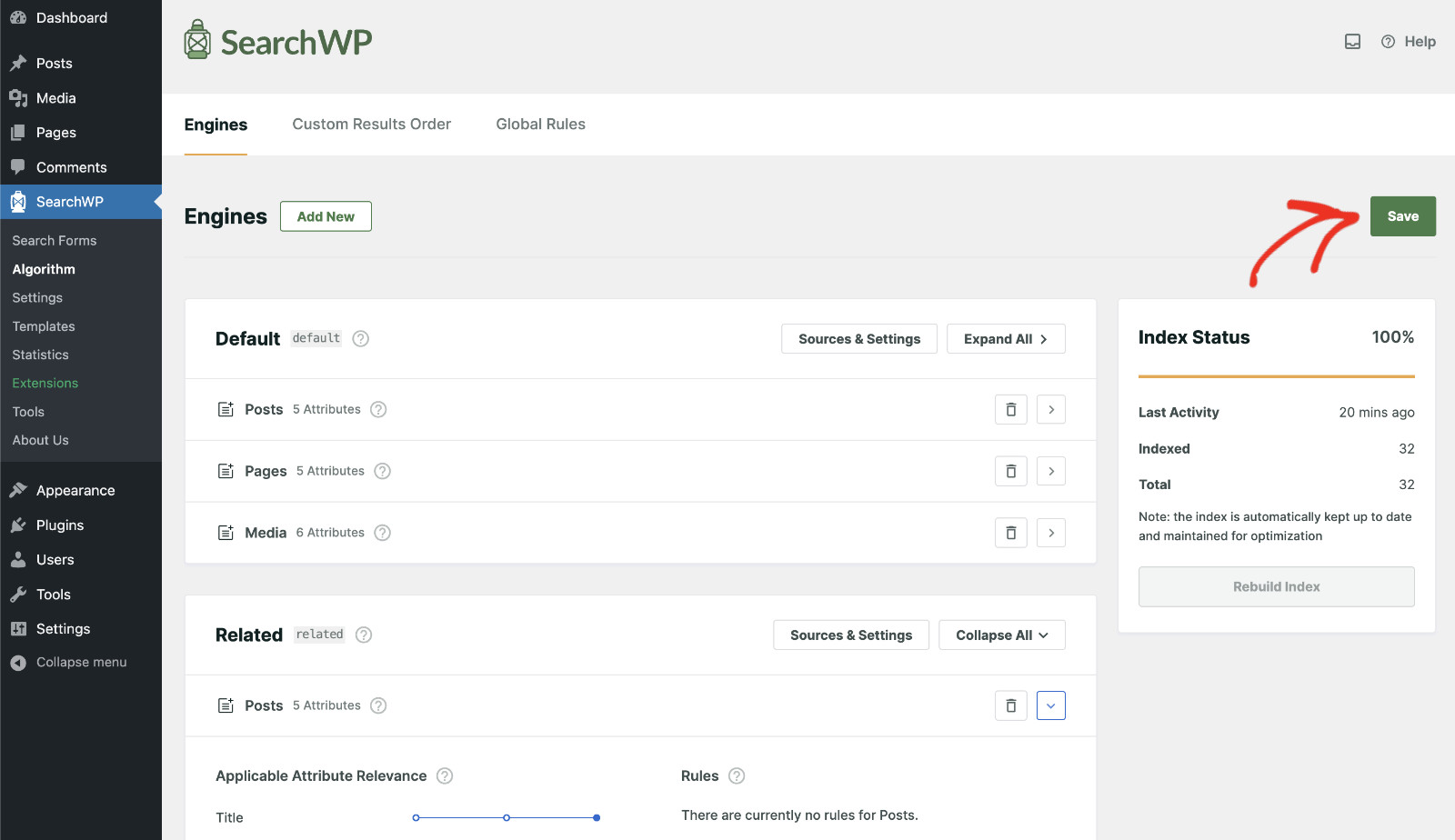
Task: Open Sources & Settings for Default engine
Action: point(859,339)
